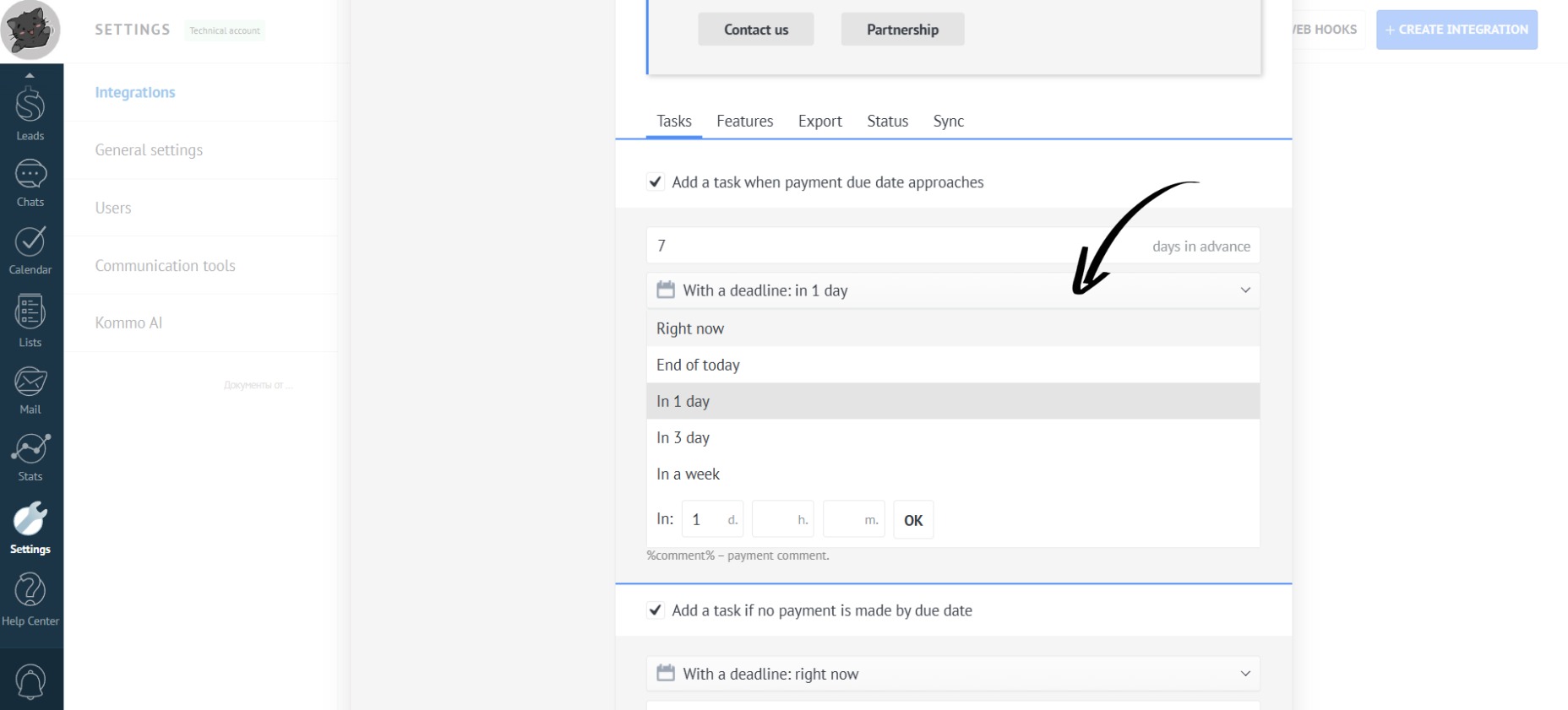This screenshot has height=710, width=1568.
Task: Click the Contact us button
Action: (755, 30)
